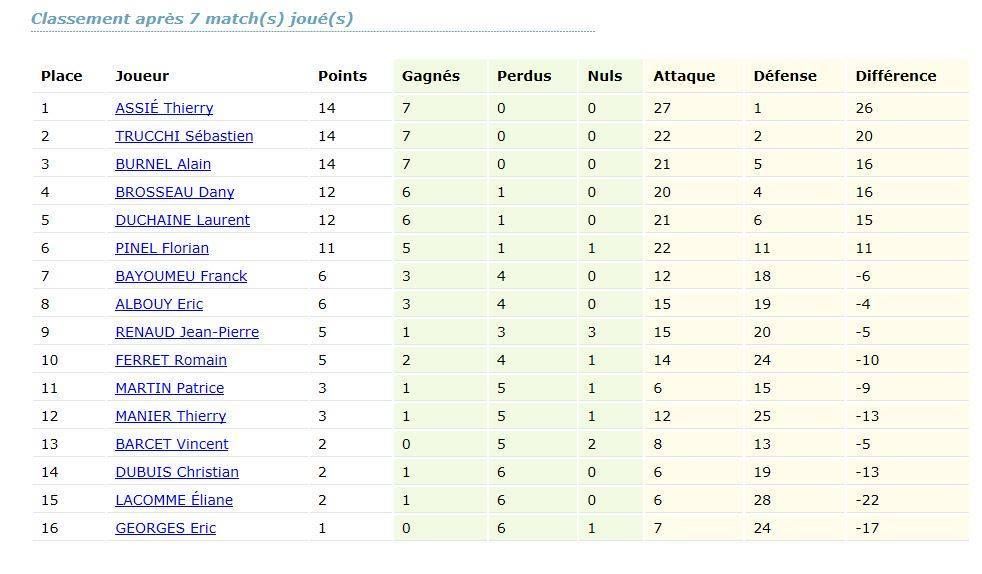Click DUBUIS Christian link

point(177,472)
